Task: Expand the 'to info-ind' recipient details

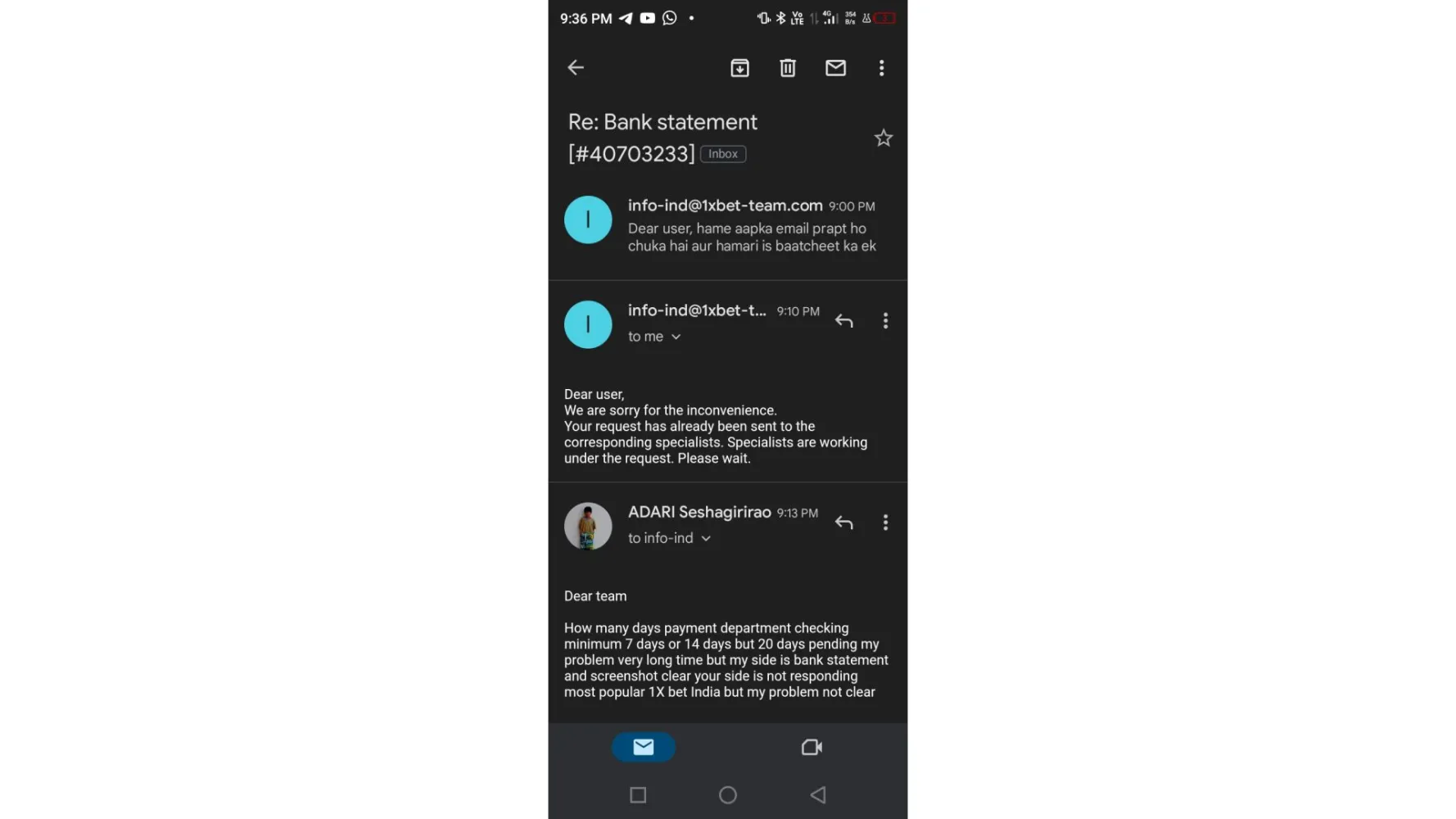Action: tap(669, 538)
